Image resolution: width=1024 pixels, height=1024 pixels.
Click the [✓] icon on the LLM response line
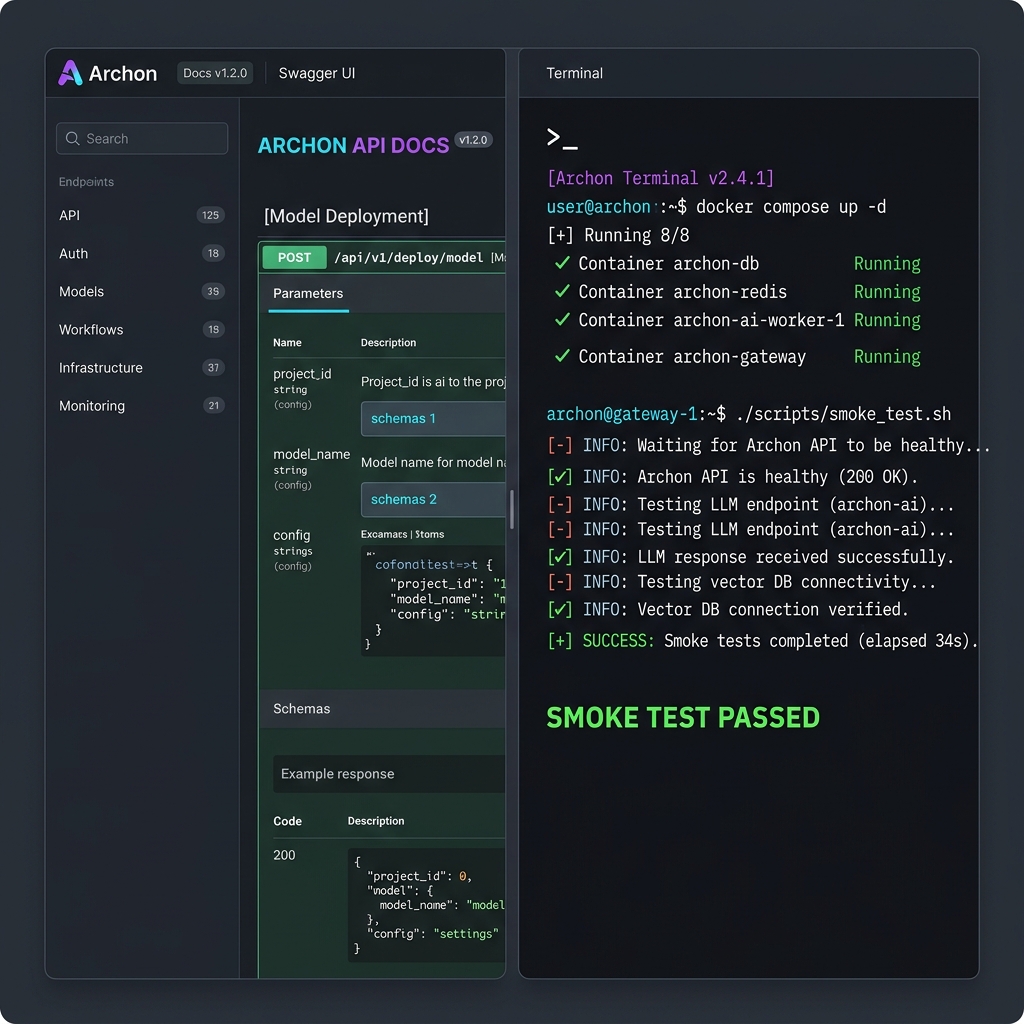tap(559, 557)
